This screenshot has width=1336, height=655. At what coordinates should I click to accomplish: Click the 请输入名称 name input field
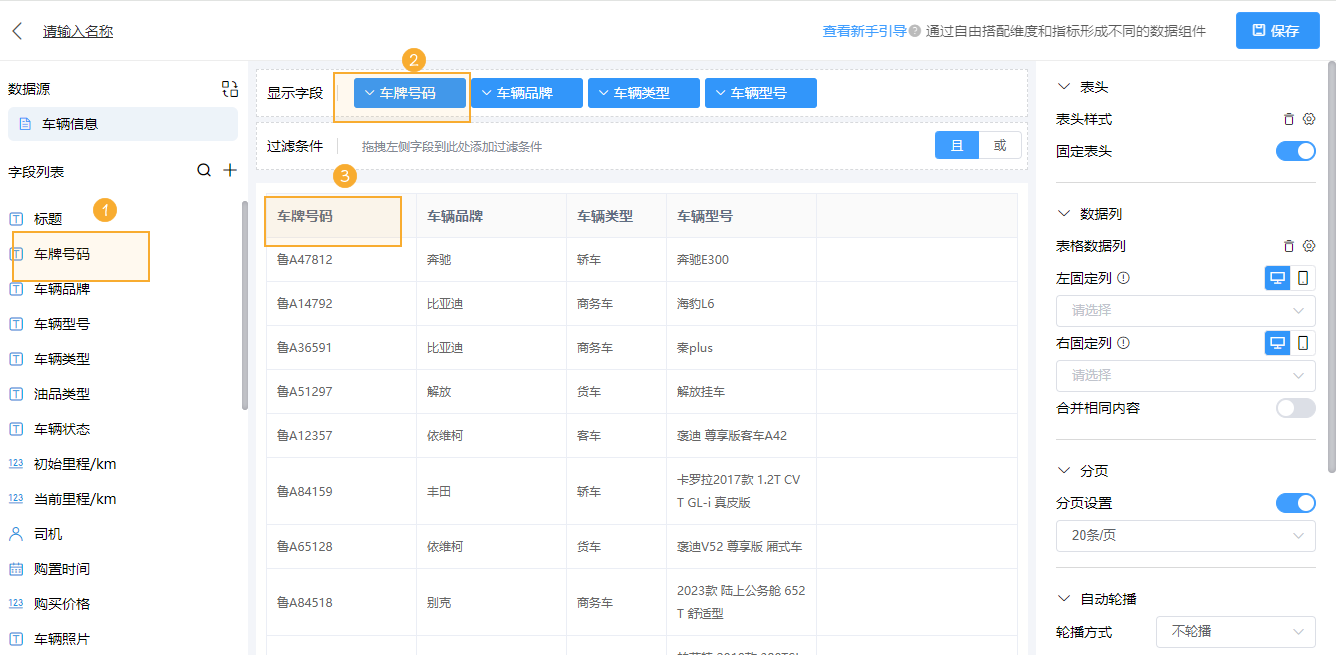click(x=76, y=31)
